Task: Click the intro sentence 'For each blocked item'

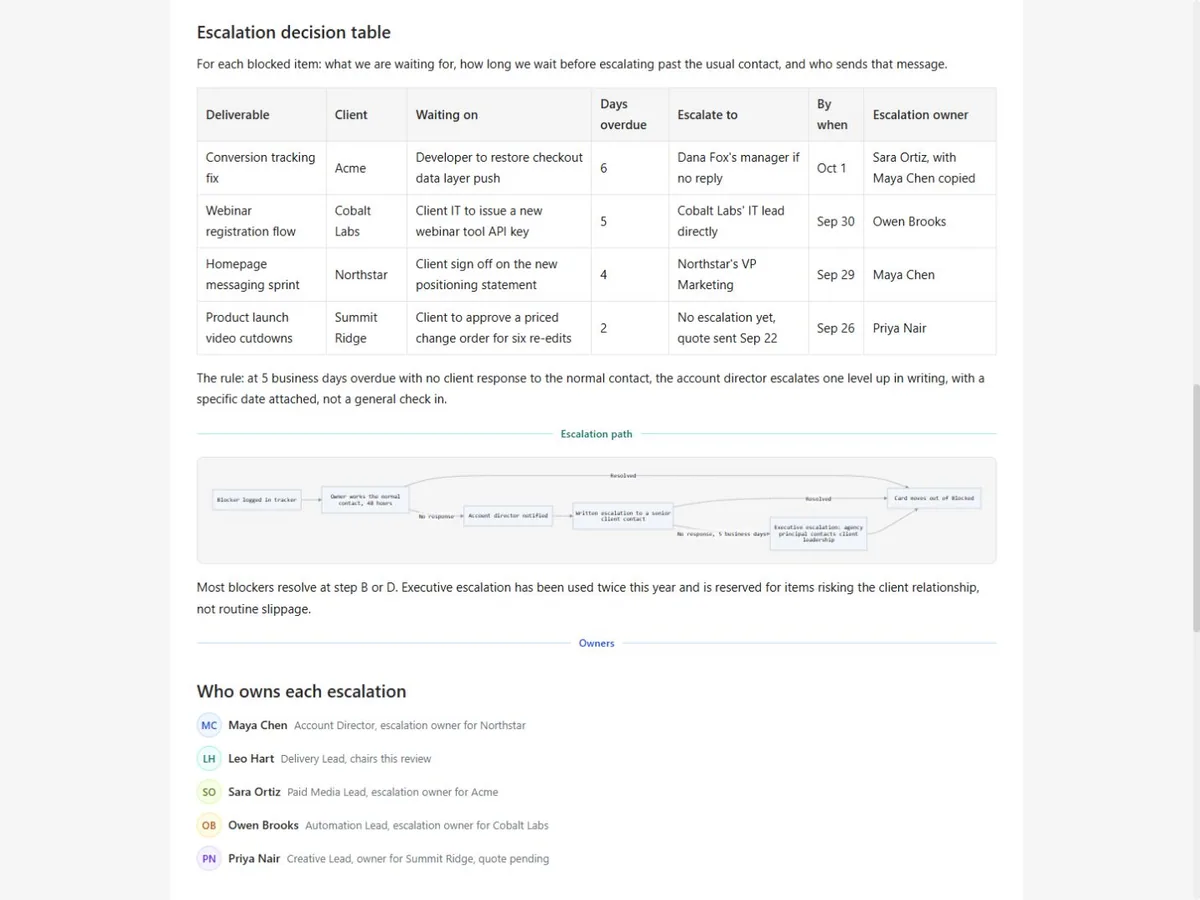Action: [572, 64]
